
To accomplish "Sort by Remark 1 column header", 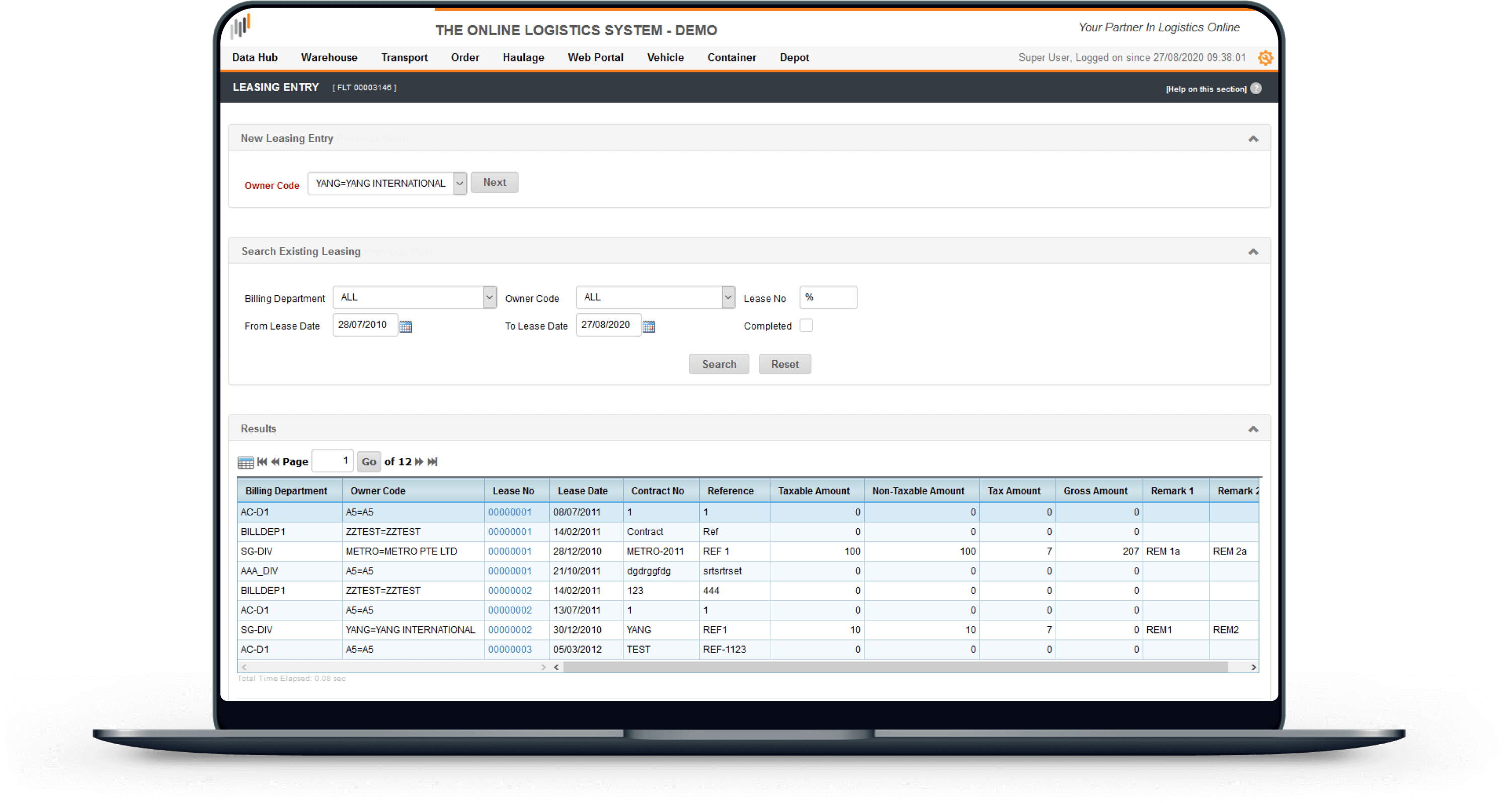I will (x=1176, y=491).
